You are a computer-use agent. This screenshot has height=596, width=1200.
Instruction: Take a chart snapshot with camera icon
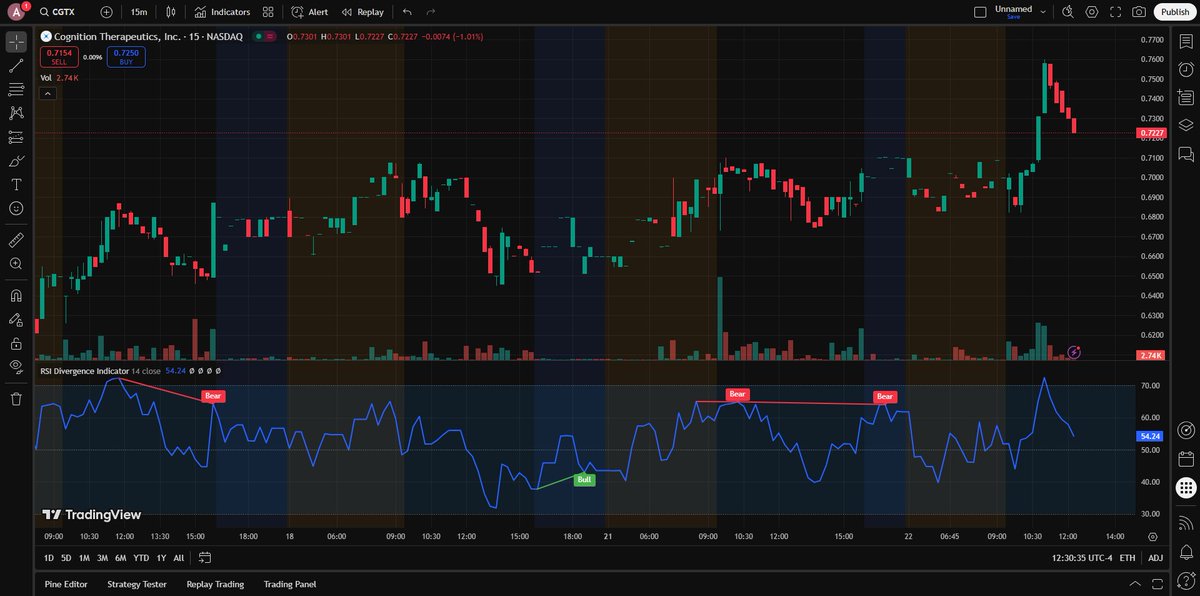pos(1139,12)
